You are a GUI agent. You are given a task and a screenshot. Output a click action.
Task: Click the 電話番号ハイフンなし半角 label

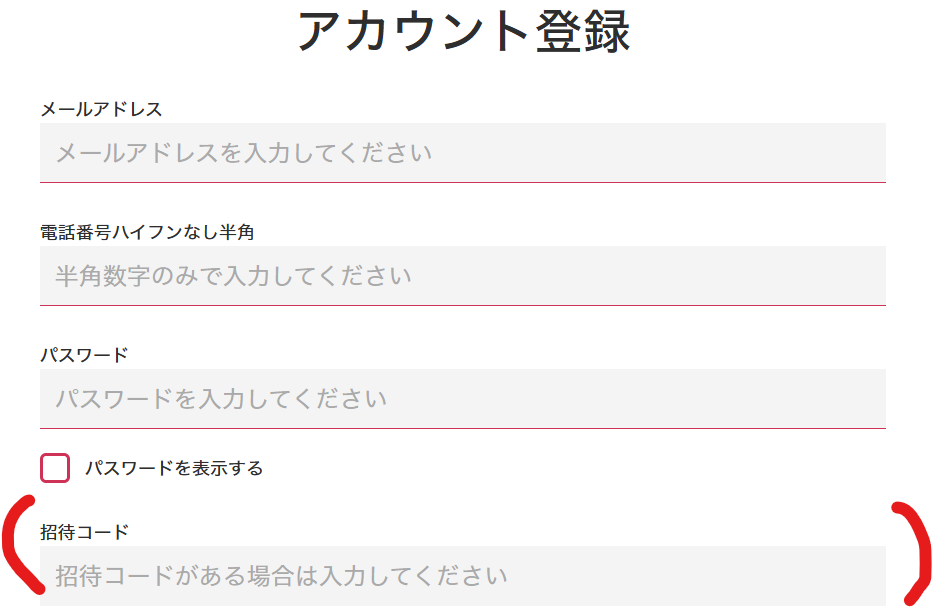pyautogui.click(x=147, y=232)
